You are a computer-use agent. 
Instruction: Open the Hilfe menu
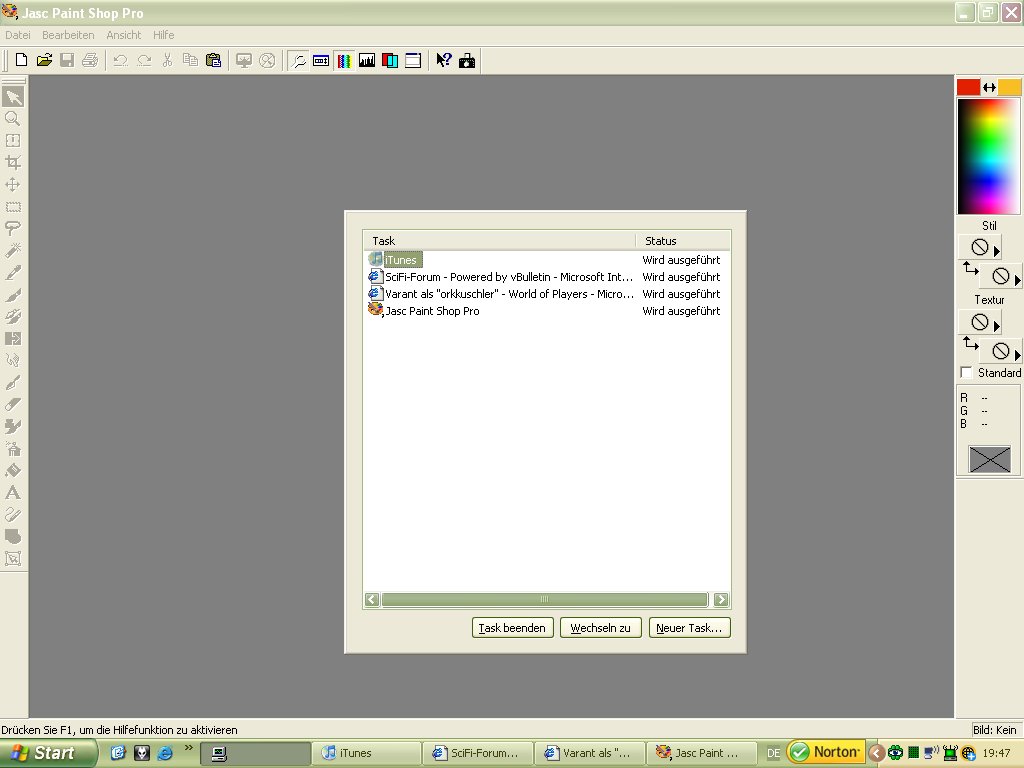[x=163, y=35]
